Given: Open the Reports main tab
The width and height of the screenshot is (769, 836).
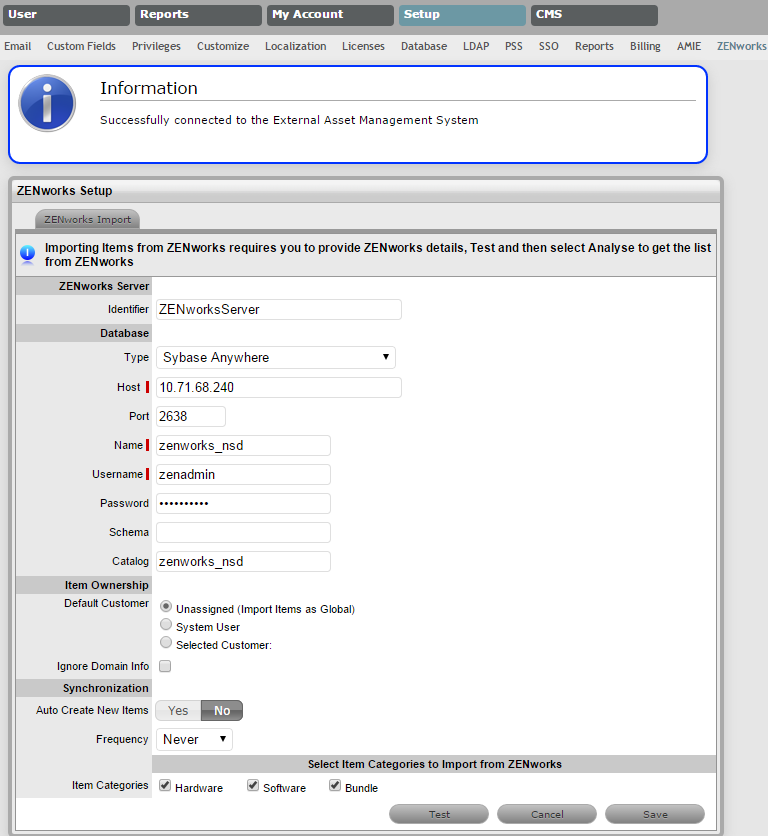Looking at the screenshot, I should [x=198, y=15].
